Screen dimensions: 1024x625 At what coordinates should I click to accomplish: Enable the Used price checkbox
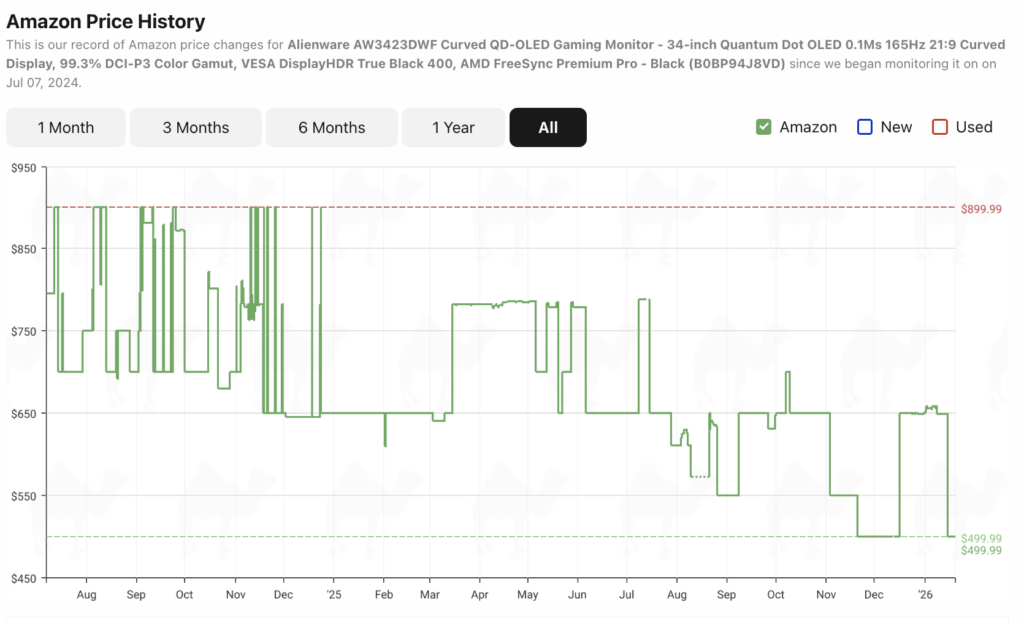click(940, 127)
